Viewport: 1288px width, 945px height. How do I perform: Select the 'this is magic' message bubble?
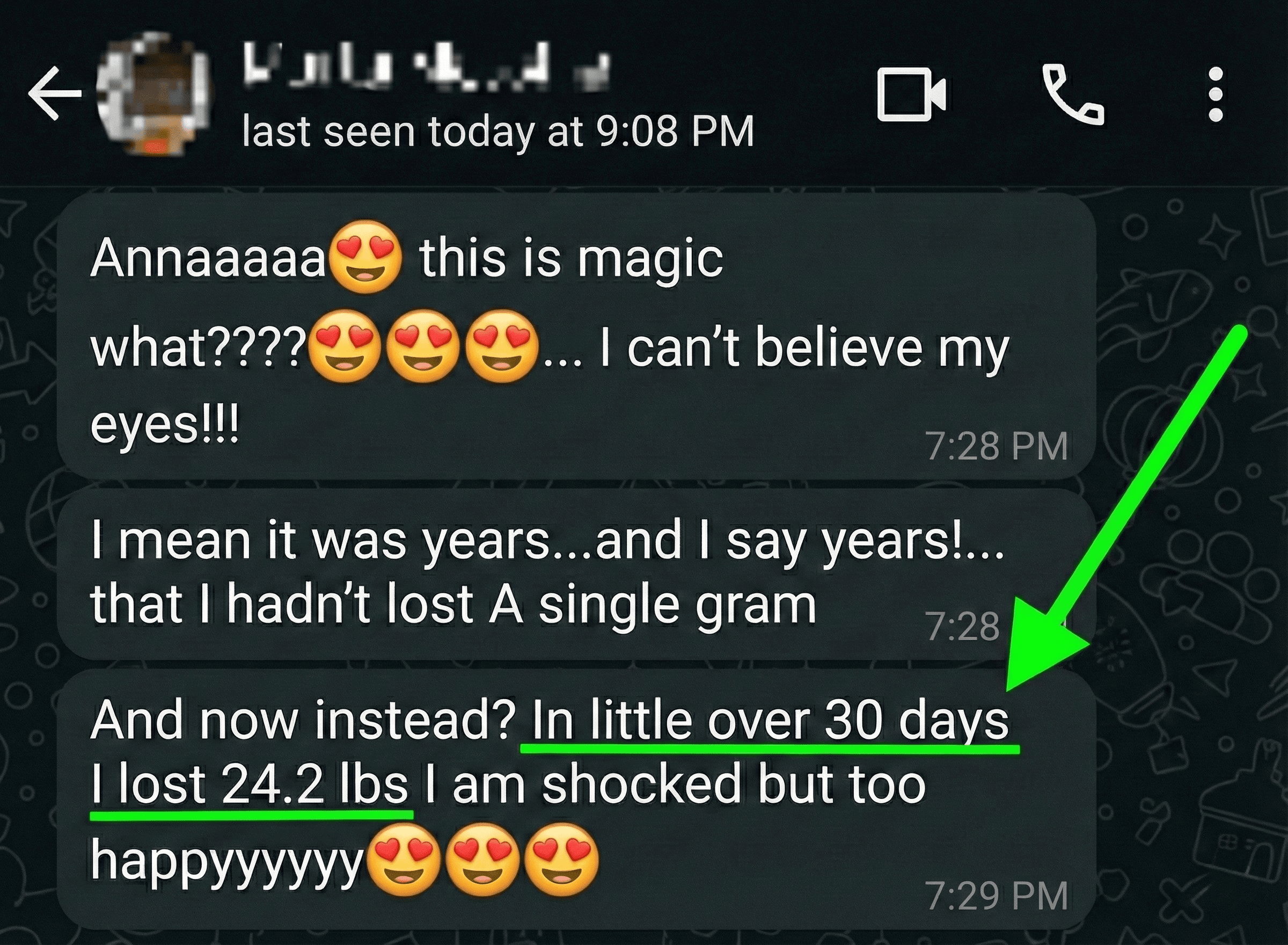pyautogui.click(x=576, y=336)
